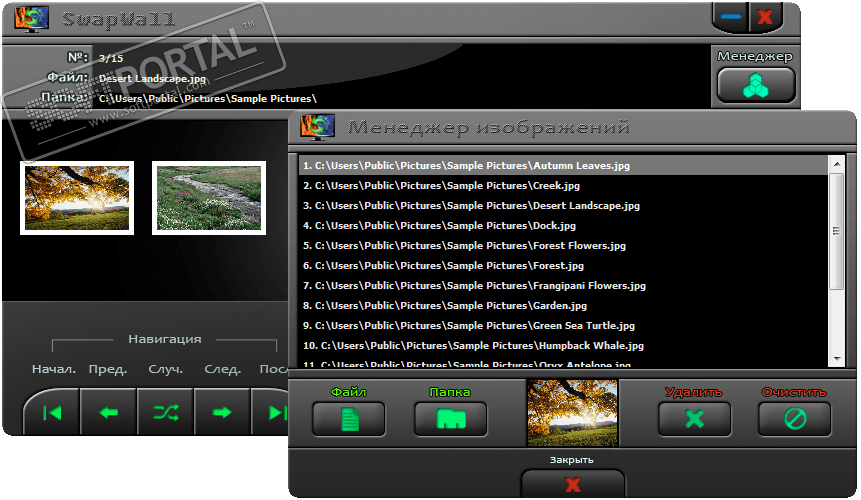Clear the list with the Очистить circle-slash button
Image resolution: width=861 pixels, height=500 pixels.
[795, 419]
